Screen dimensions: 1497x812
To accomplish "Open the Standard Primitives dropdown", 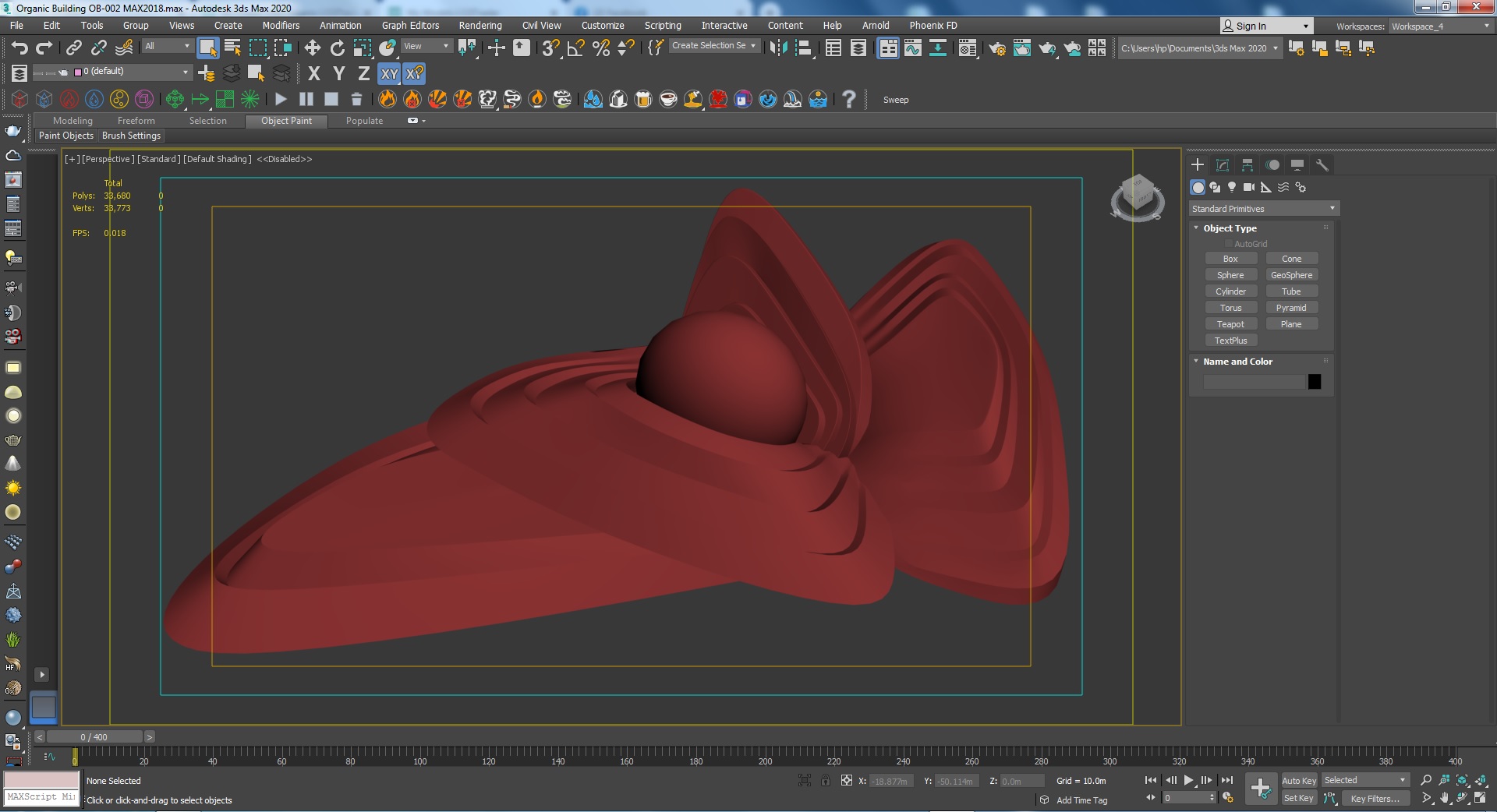I will click(1263, 209).
